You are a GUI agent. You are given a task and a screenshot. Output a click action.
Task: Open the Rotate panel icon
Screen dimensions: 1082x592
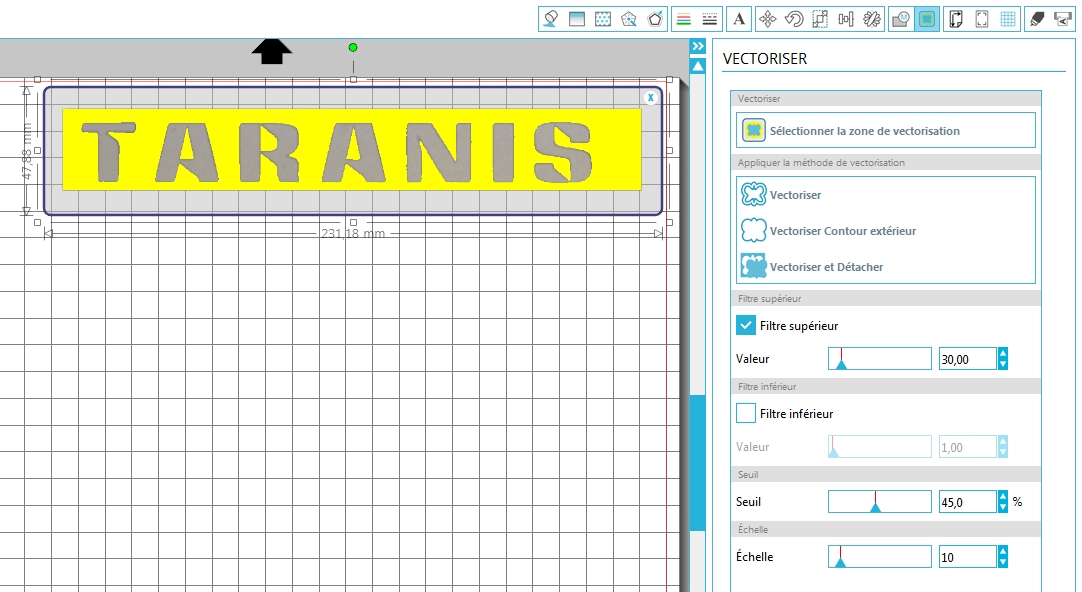794,19
